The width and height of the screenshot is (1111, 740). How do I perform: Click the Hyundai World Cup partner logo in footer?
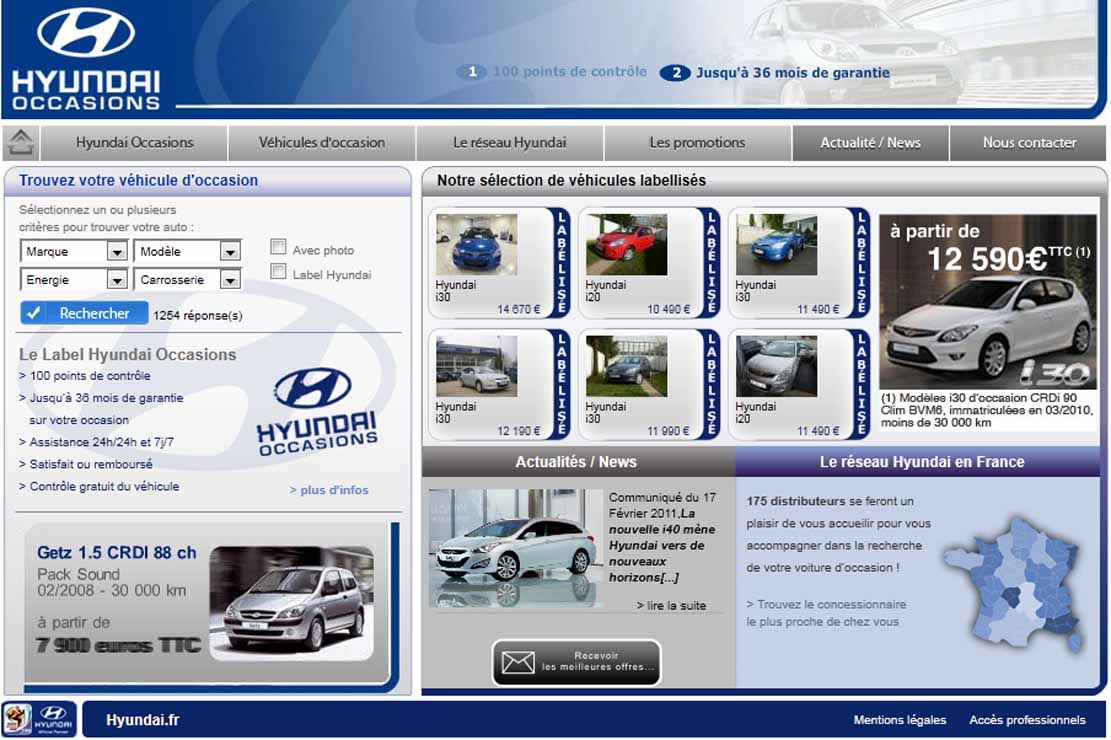(x=38, y=719)
